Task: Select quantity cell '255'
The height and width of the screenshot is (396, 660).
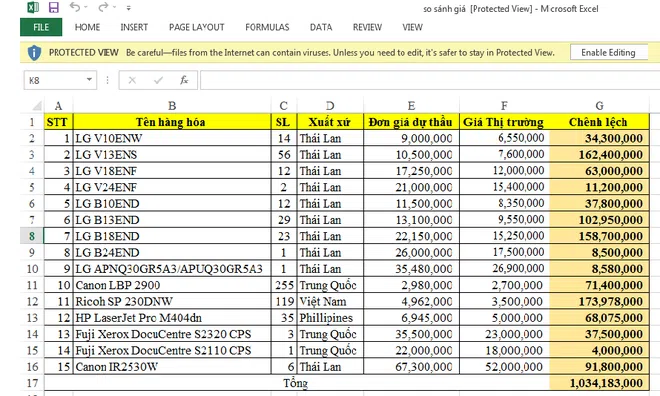Action: point(284,285)
